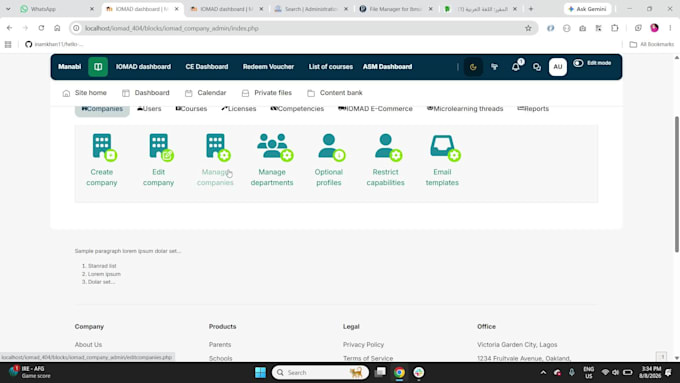
Task: Open CE Dashboard in the navbar
Action: 207,67
